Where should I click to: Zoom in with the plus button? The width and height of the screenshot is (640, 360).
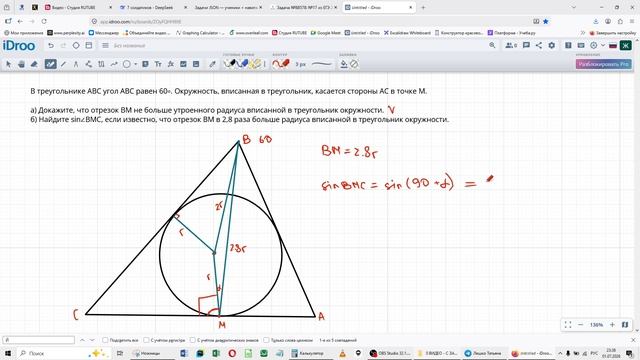612,324
